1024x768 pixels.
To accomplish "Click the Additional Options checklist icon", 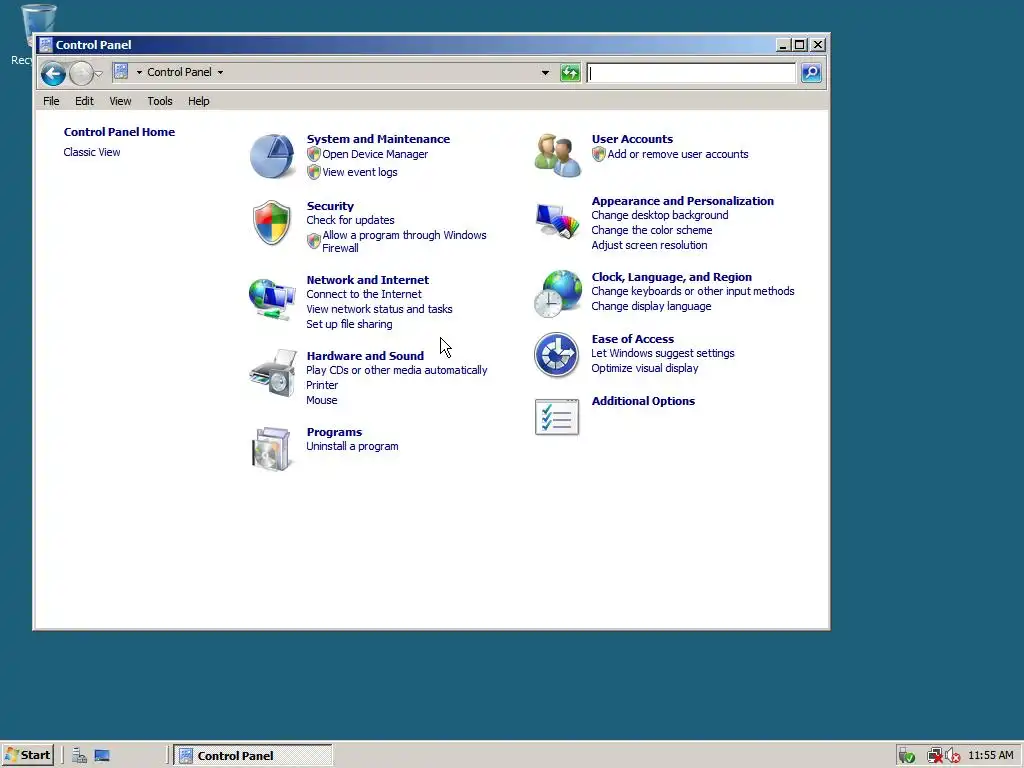I will tap(557, 417).
